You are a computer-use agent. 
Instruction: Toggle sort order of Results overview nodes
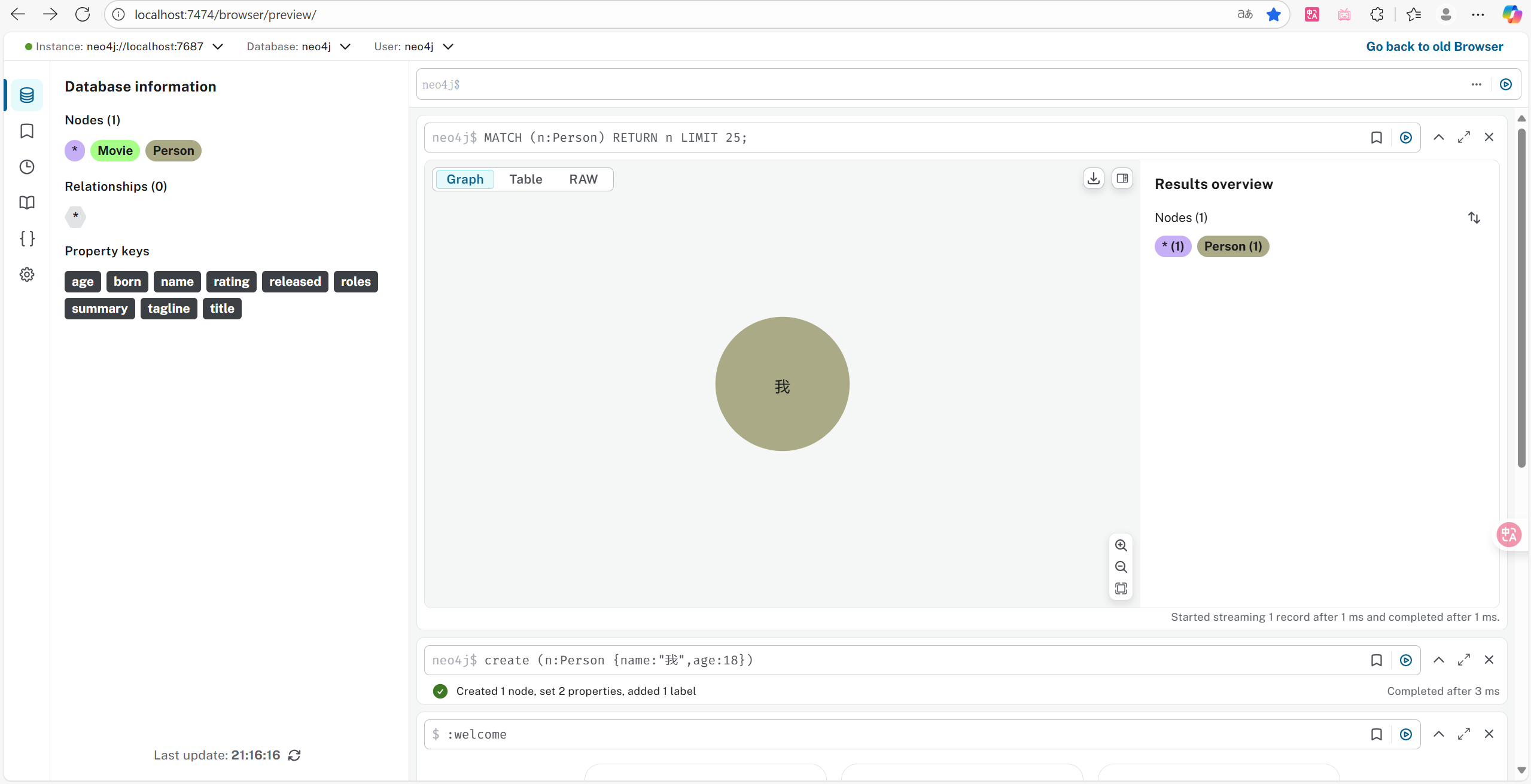pyautogui.click(x=1474, y=218)
